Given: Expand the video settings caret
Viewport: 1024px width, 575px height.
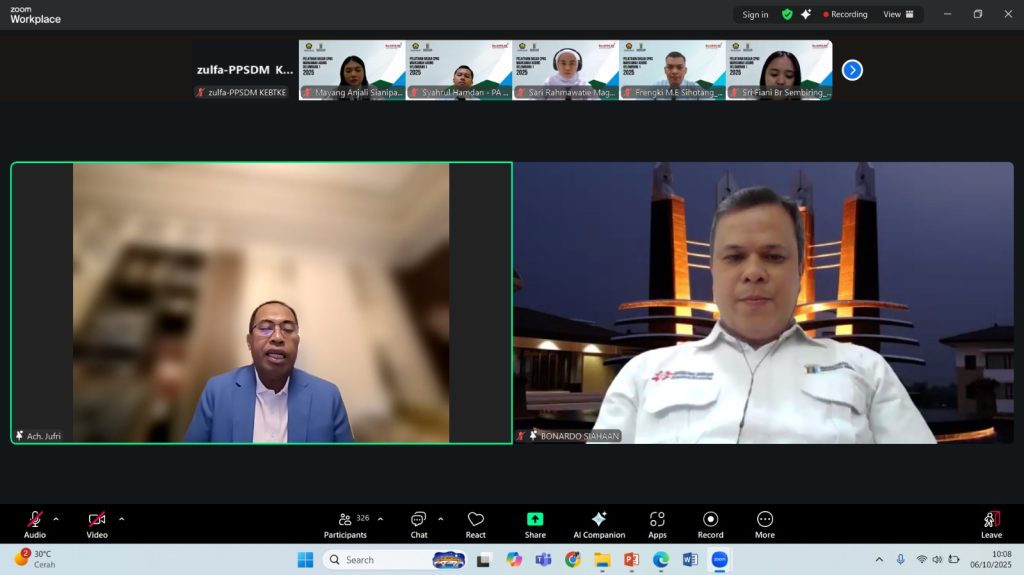Looking at the screenshot, I should tap(122, 519).
